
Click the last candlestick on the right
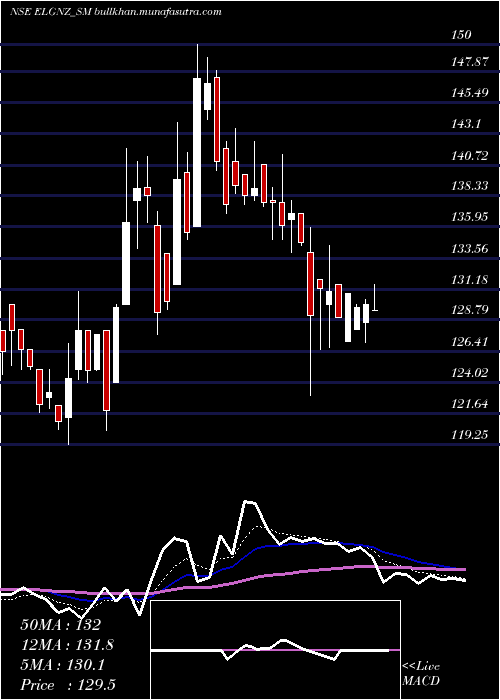coord(375,297)
